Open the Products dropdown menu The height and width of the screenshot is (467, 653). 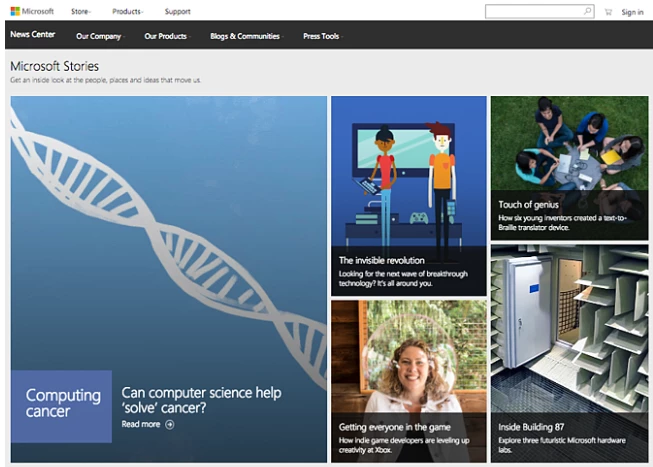coord(127,12)
